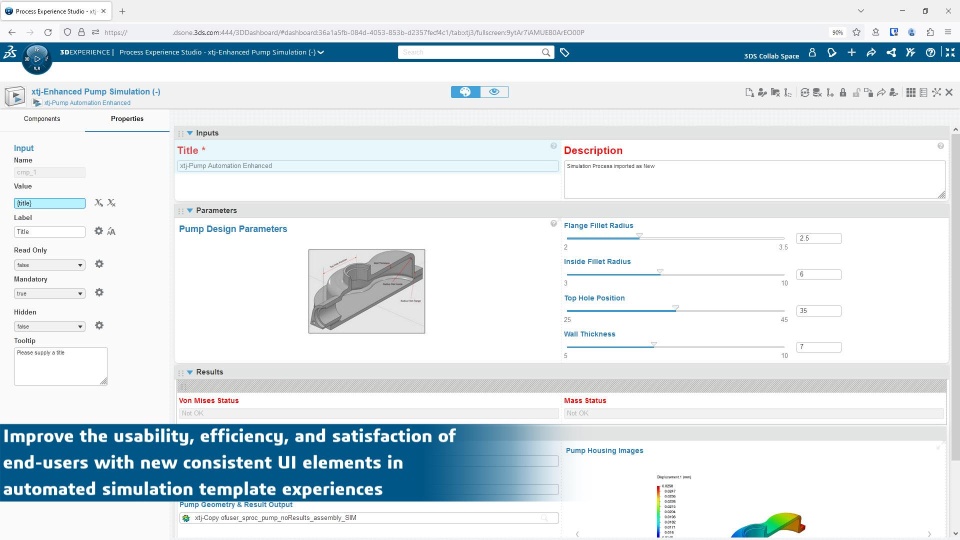Click the gear icon next to Label

pos(99,231)
